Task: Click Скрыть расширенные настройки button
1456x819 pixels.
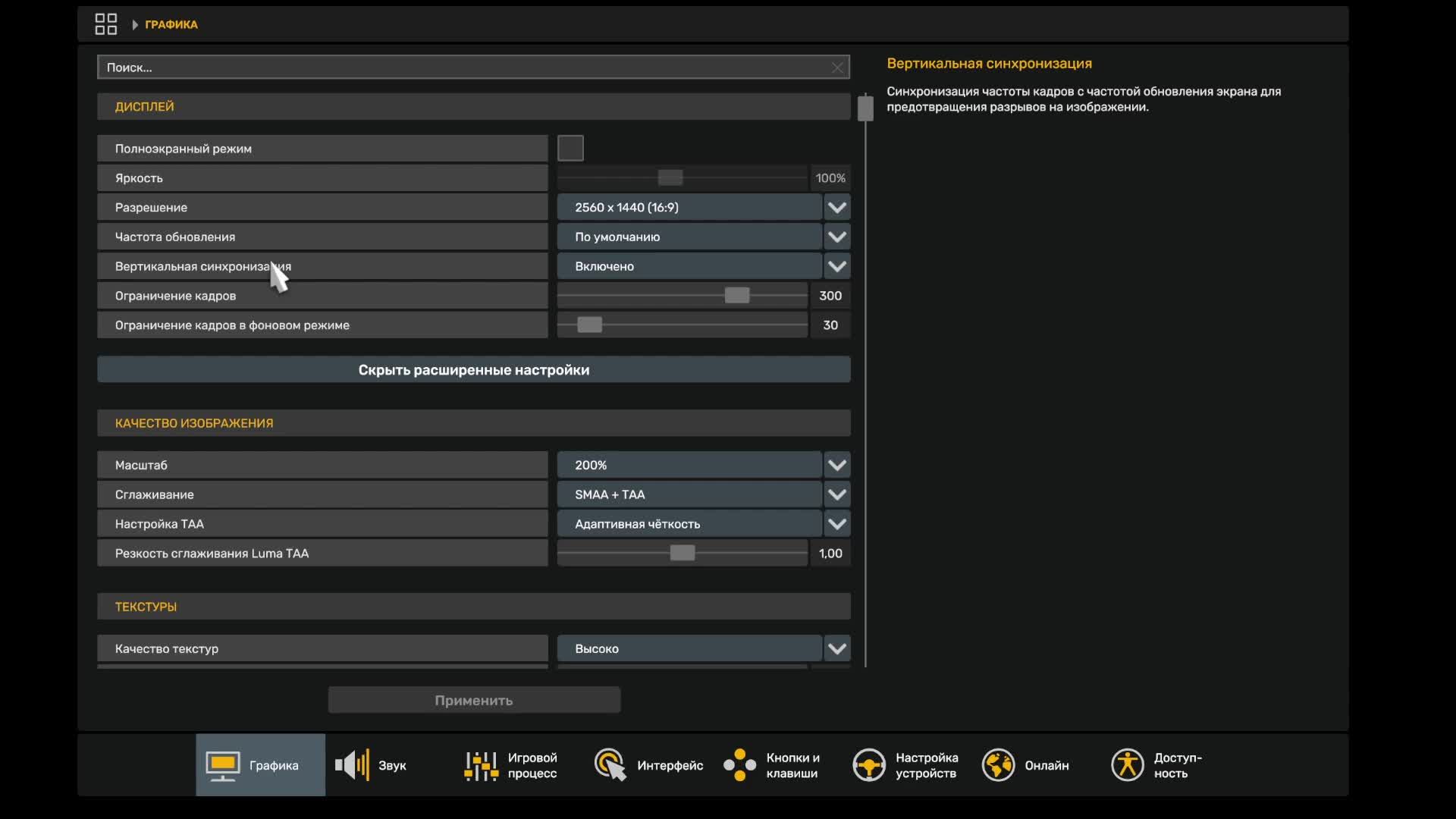Action: click(x=474, y=370)
